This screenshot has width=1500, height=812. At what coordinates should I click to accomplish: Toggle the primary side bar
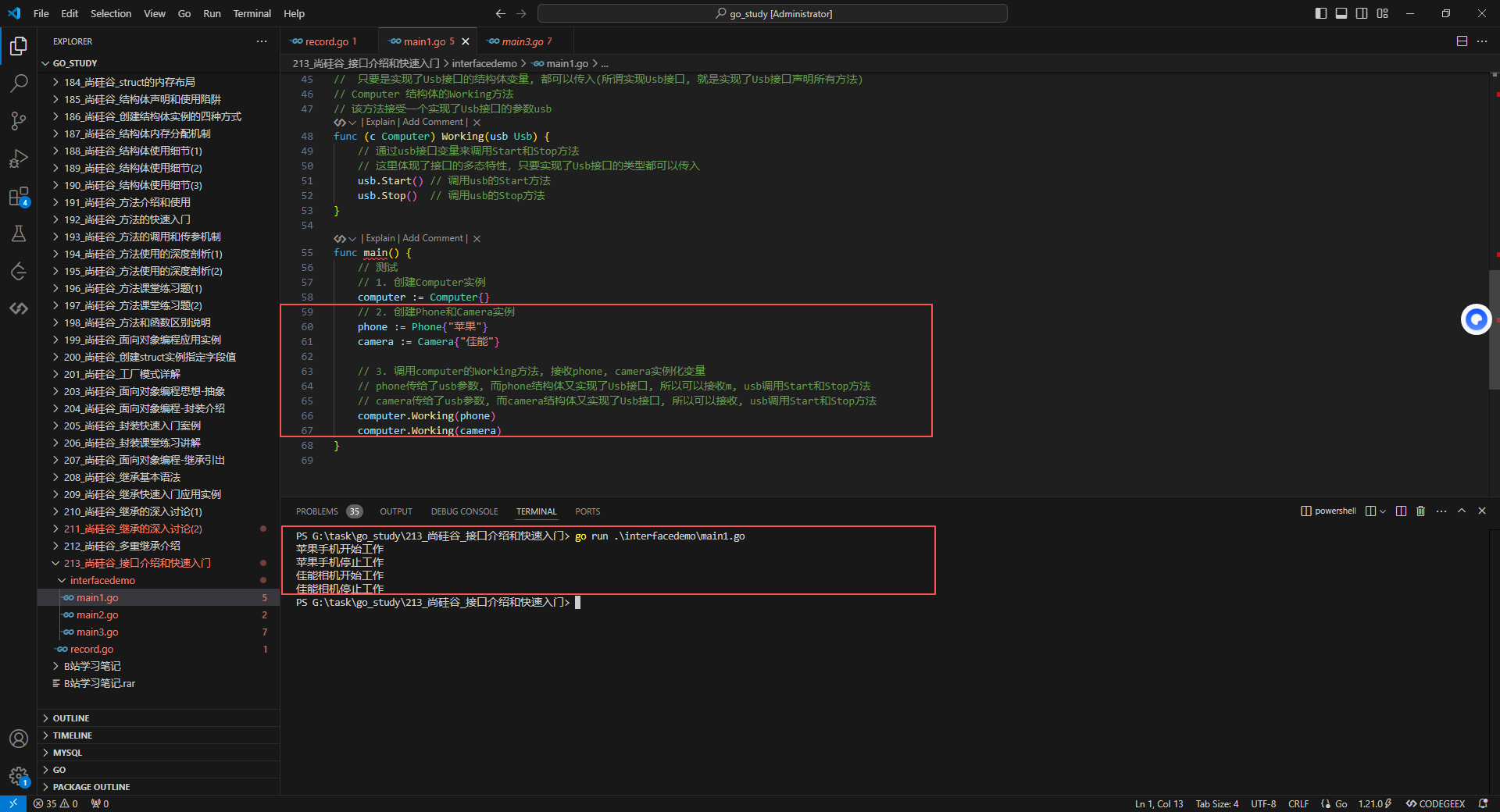(x=1321, y=13)
